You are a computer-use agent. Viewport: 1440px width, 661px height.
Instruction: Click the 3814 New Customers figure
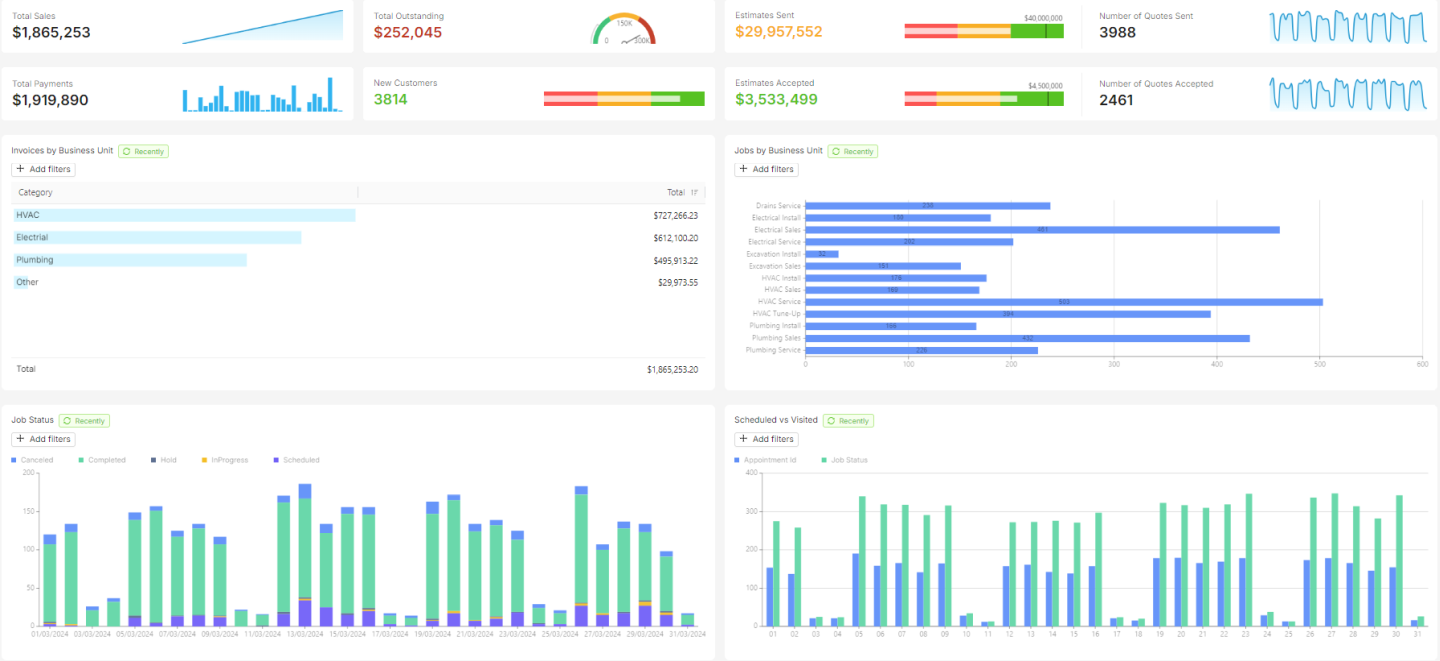(391, 99)
